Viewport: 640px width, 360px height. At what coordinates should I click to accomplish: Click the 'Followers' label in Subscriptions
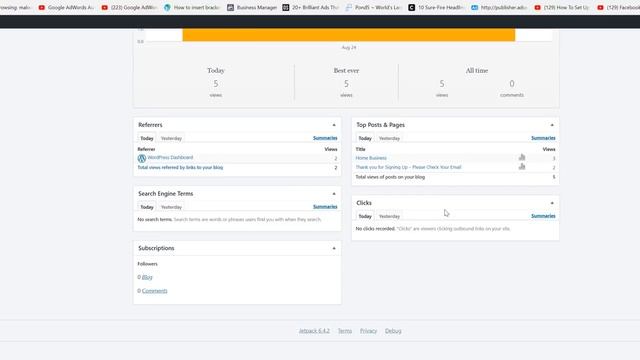point(147,264)
